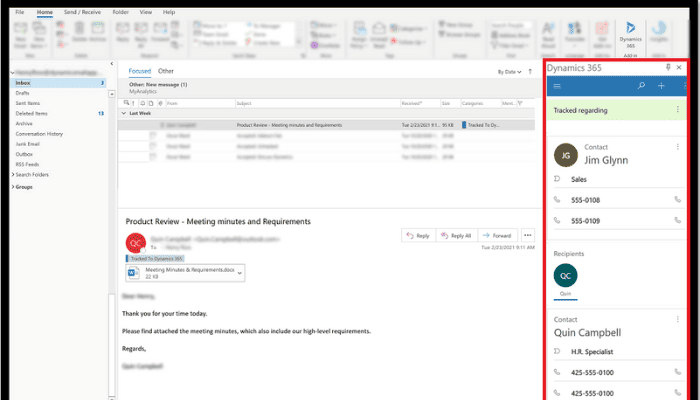Call Jim Glynn's 555-0108 via phone icon
This screenshot has height=400, width=700.
click(x=677, y=200)
